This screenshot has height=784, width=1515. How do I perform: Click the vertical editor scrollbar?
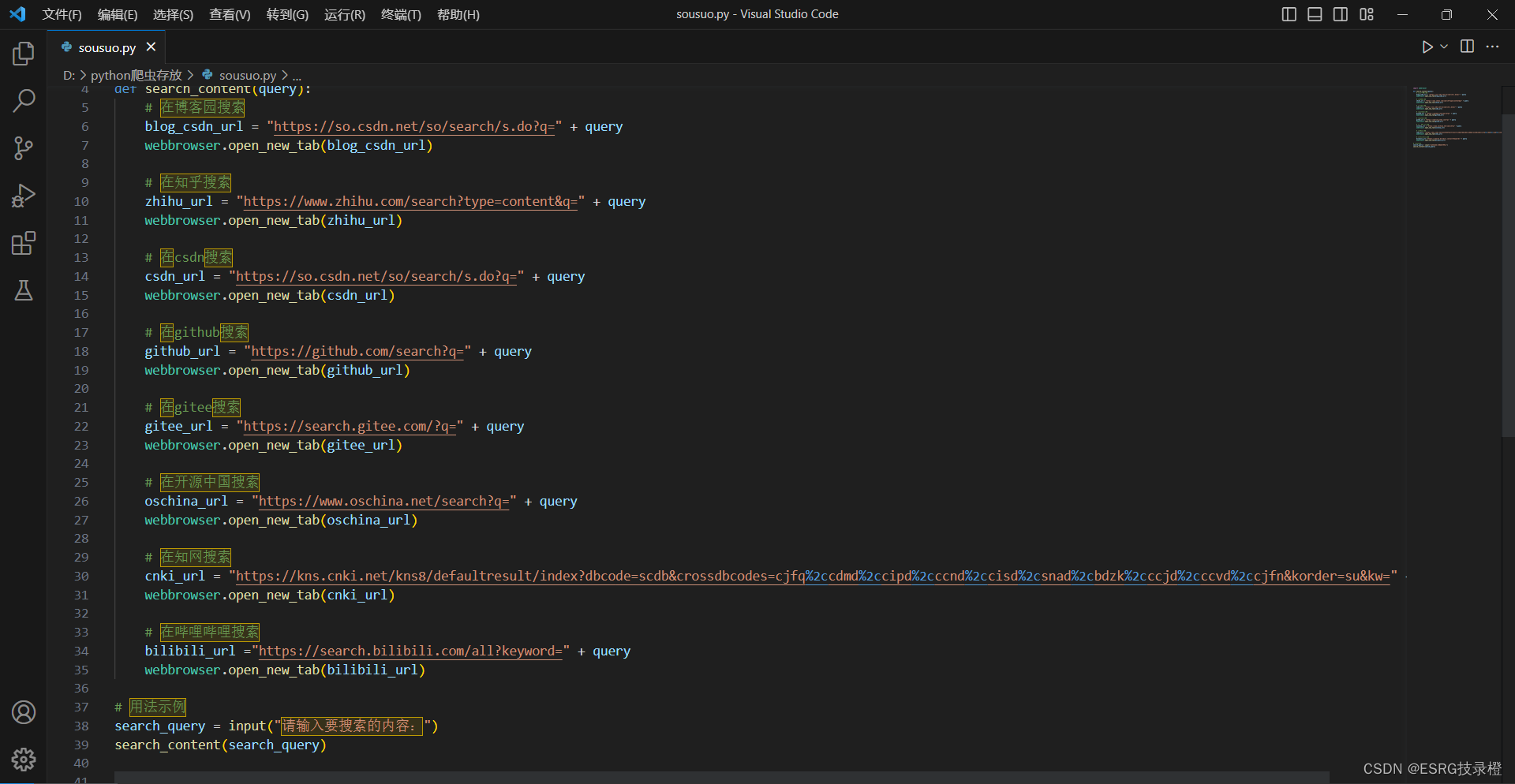1508,276
